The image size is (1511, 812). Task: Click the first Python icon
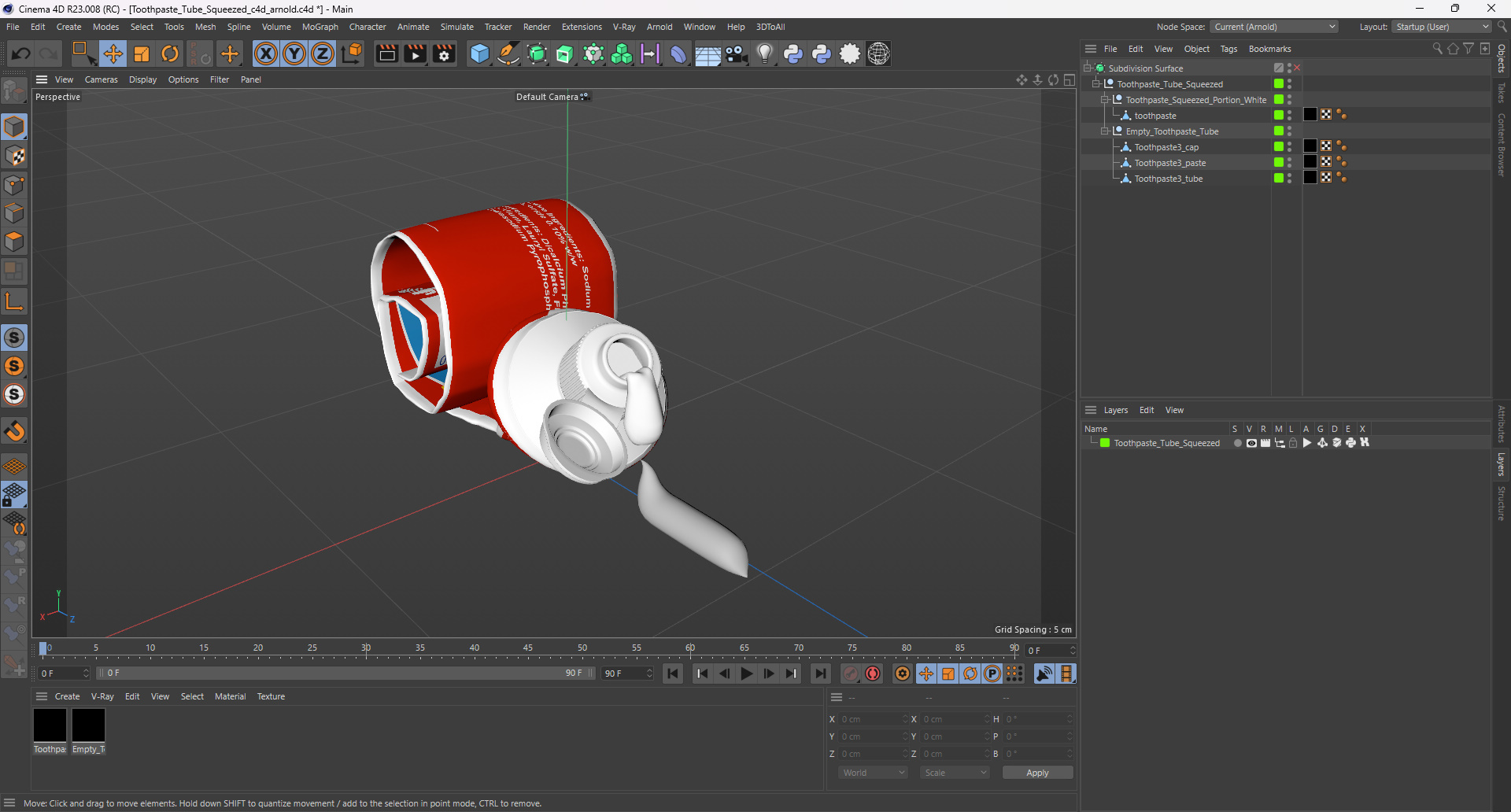793,54
